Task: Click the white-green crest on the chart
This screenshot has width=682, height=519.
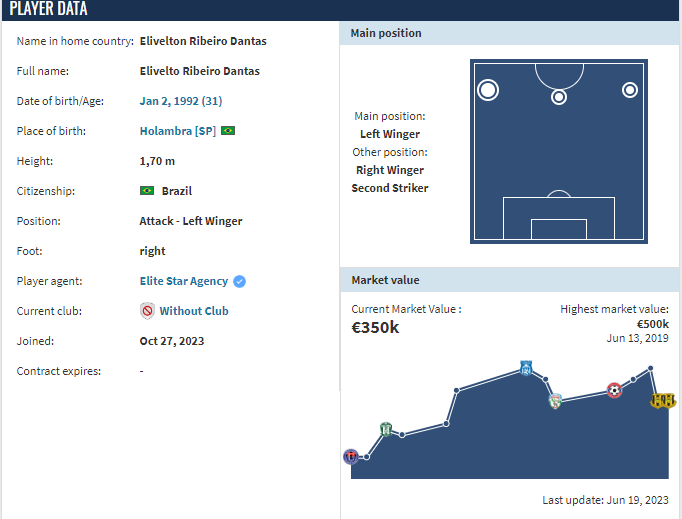Action: (555, 401)
